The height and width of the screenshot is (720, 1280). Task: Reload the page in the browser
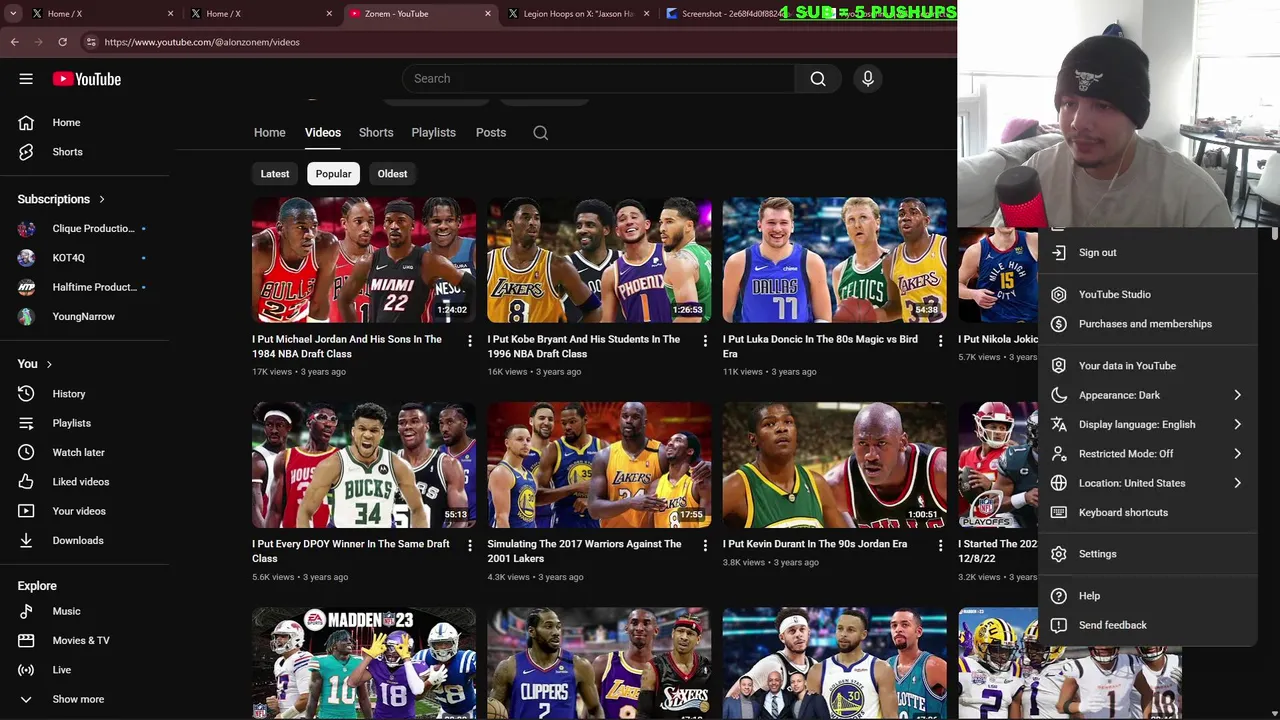[62, 42]
